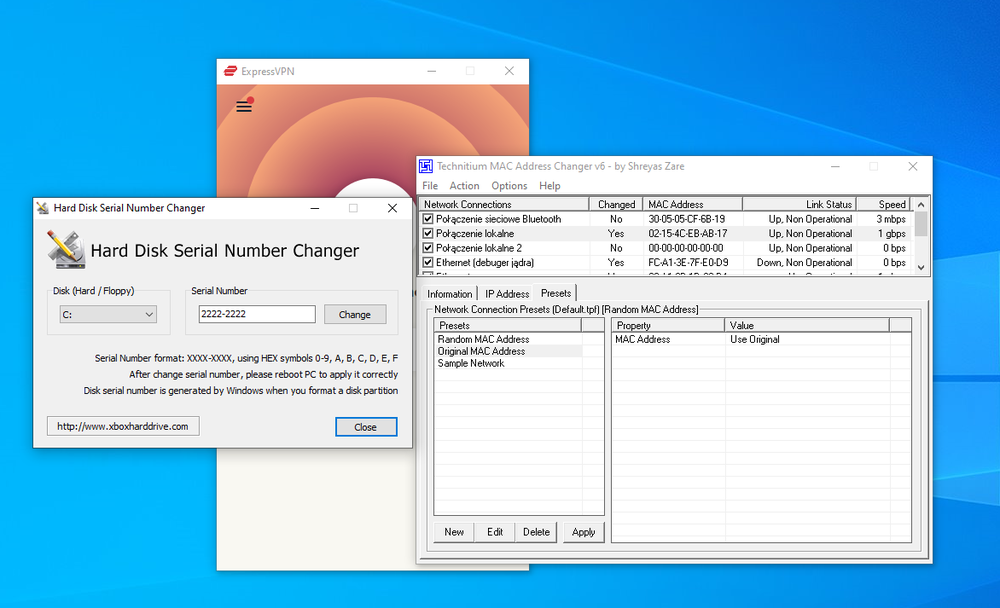Click the Delete preset button
The height and width of the screenshot is (608, 1000).
point(536,532)
